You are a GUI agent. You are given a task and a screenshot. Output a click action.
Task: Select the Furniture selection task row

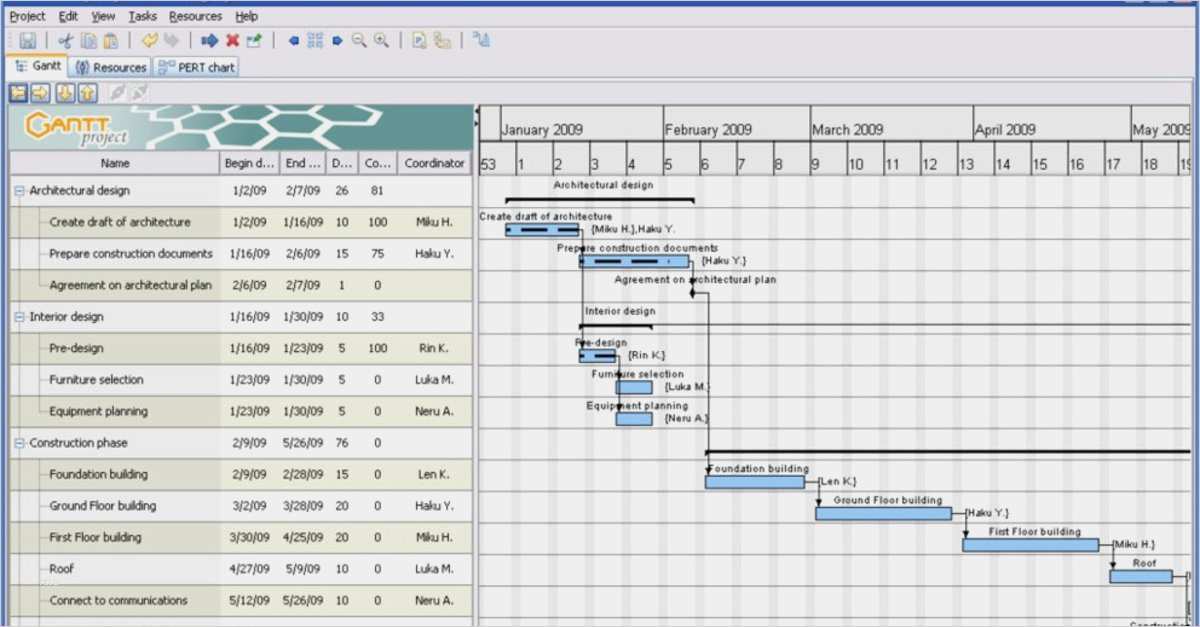(96, 380)
